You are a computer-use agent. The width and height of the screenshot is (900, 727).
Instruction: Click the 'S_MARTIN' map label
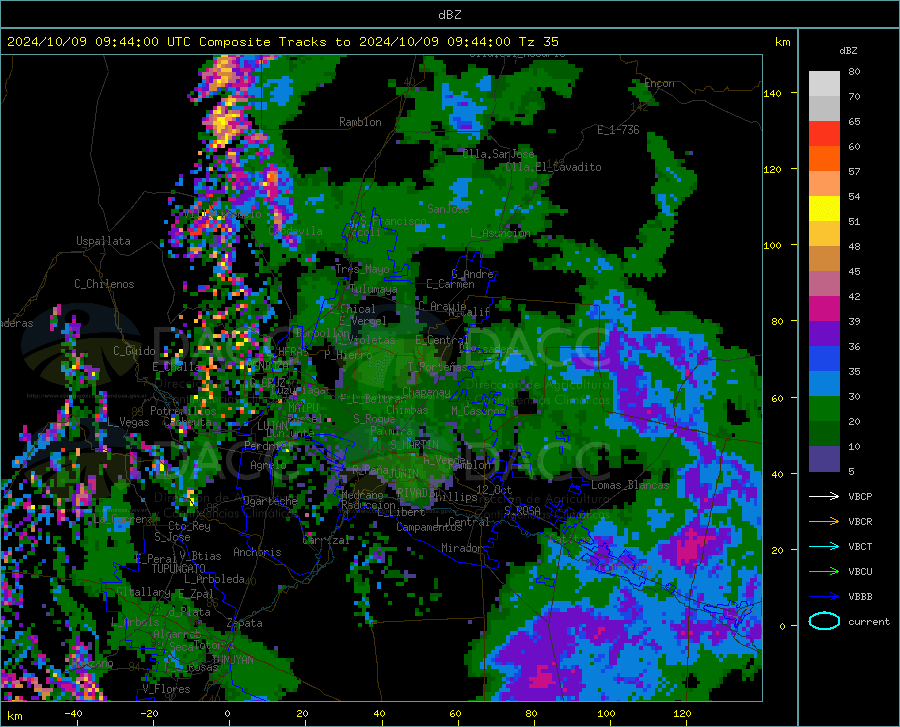(414, 445)
